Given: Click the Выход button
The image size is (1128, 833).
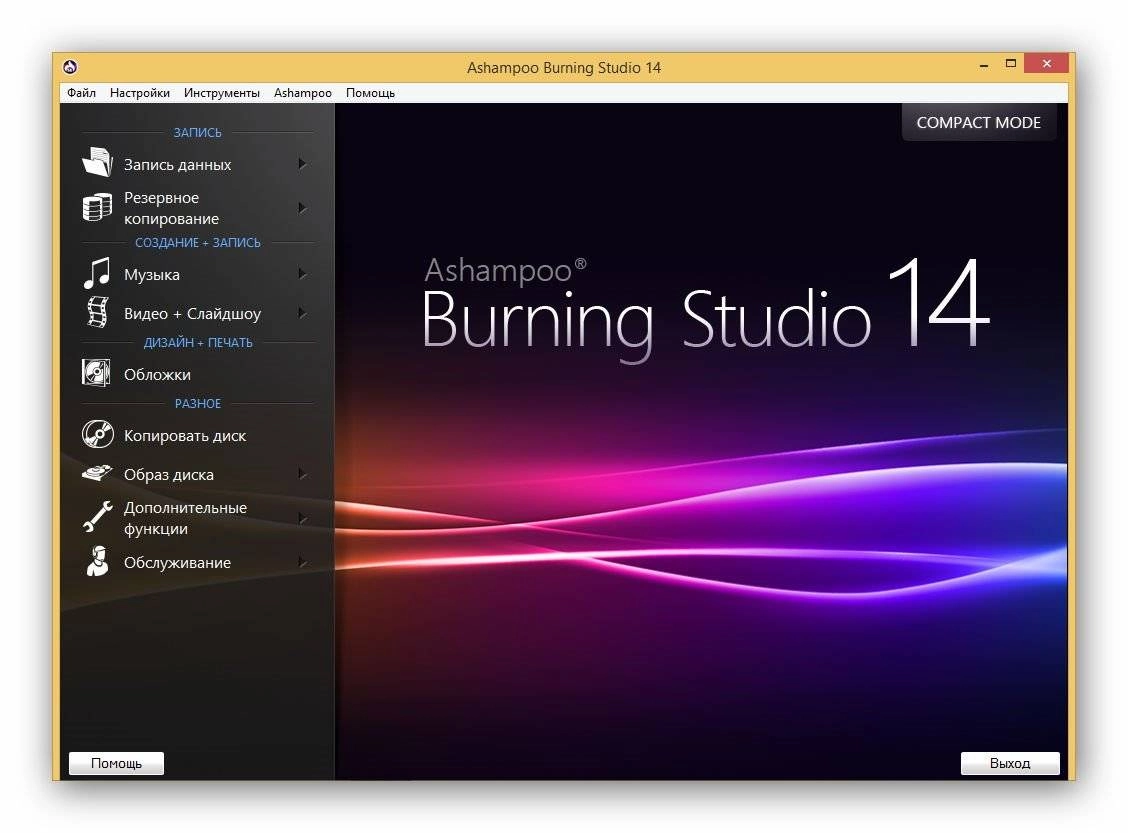Looking at the screenshot, I should coord(1010,763).
